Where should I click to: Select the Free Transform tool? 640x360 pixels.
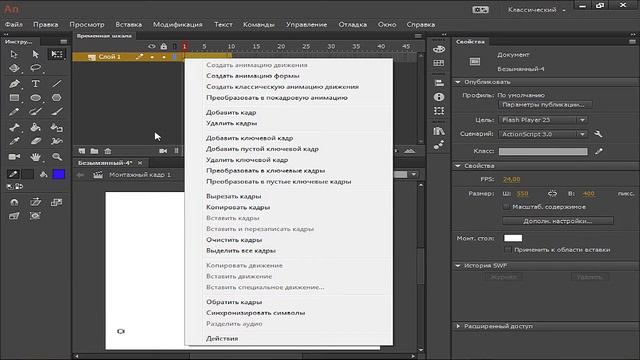tap(57, 54)
